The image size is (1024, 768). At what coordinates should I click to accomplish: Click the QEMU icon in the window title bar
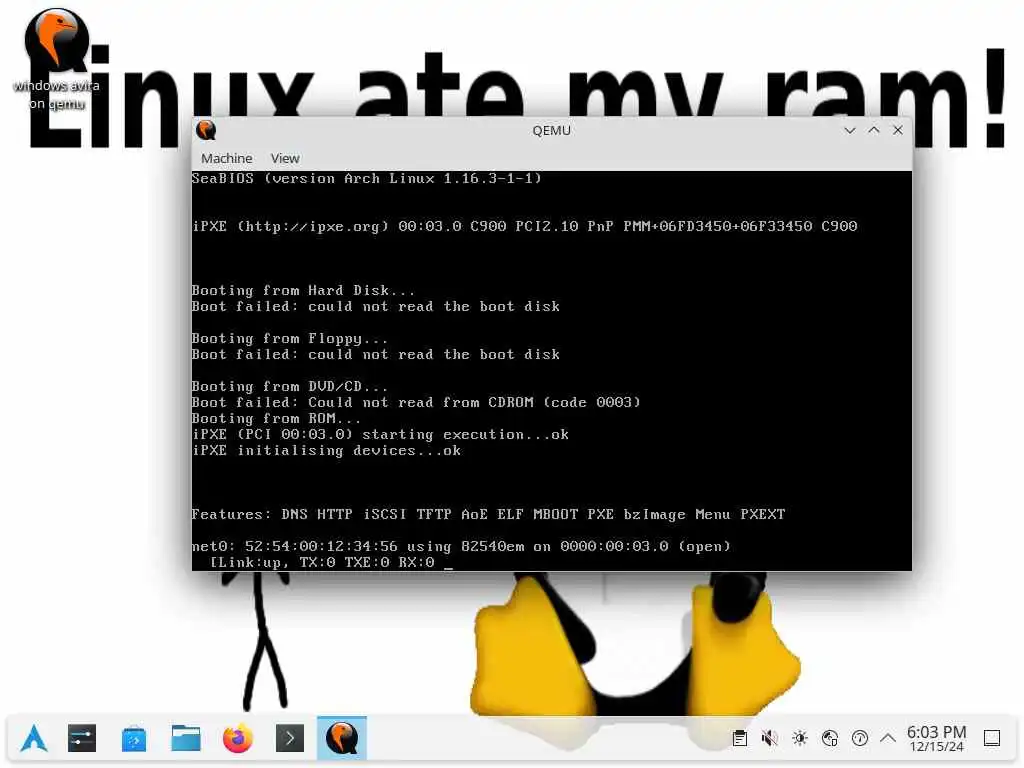pos(206,130)
